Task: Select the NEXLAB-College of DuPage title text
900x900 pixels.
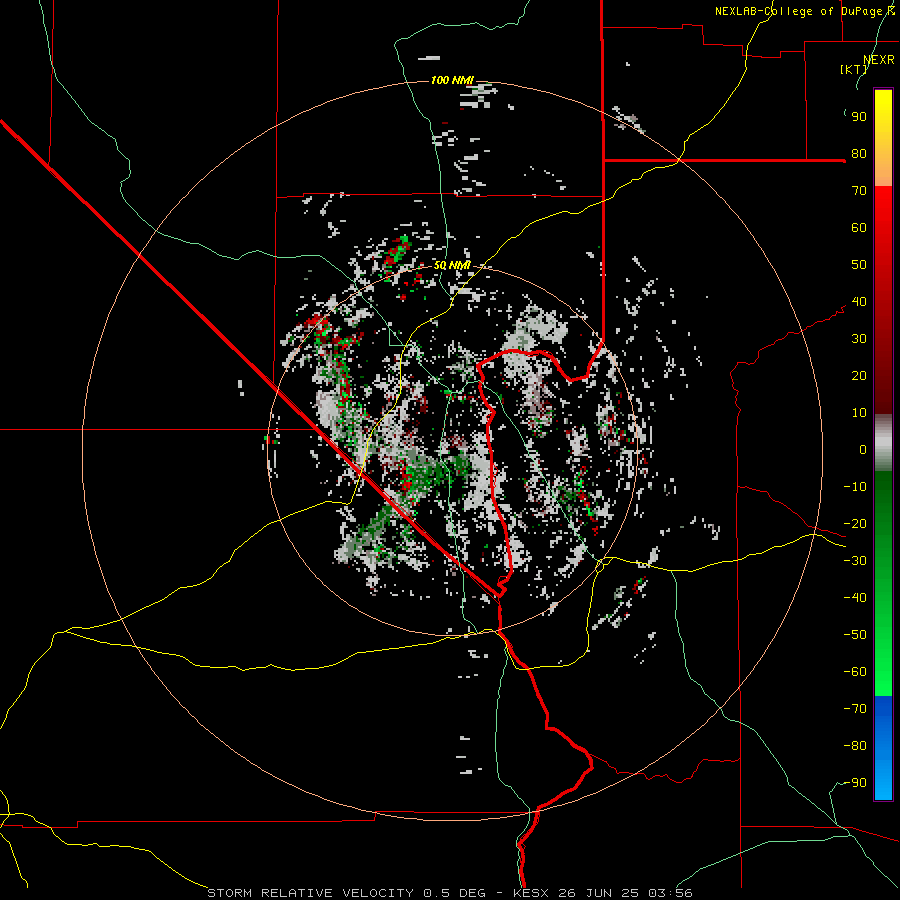Action: (798, 11)
